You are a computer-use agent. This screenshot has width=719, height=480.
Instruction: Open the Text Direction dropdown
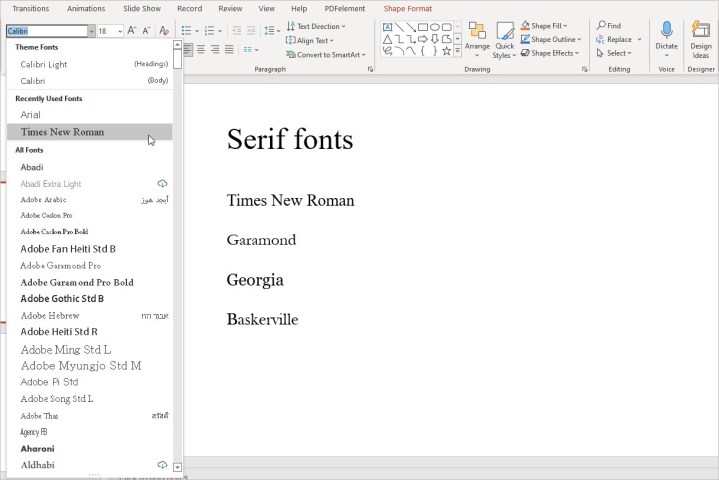[317, 26]
